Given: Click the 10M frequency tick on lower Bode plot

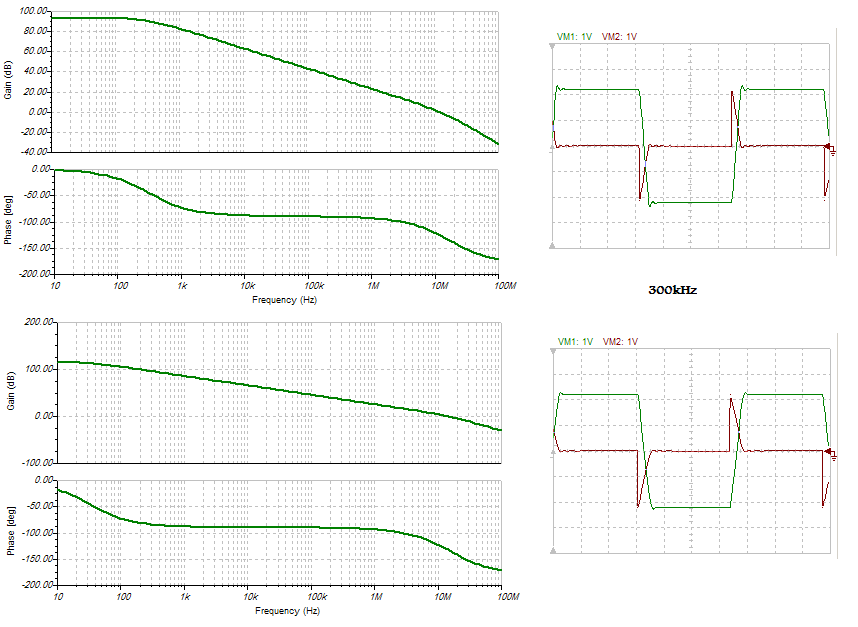Looking at the screenshot, I should pos(442,596).
